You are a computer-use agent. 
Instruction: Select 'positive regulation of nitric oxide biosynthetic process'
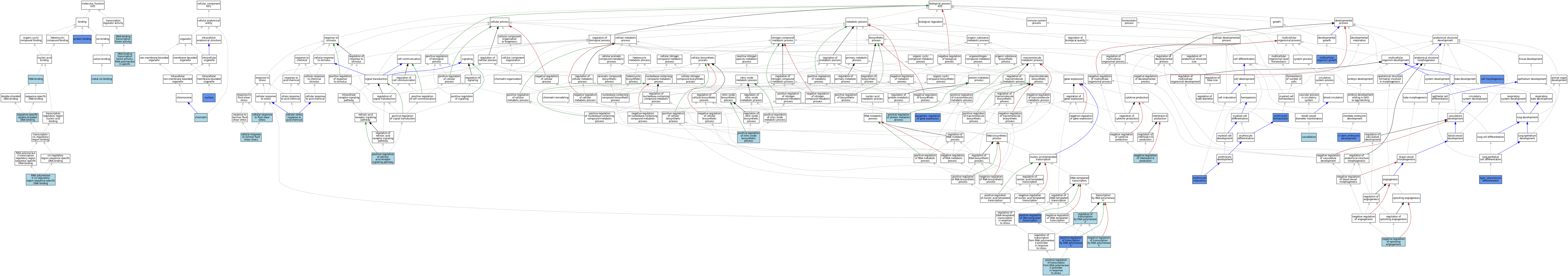pyautogui.click(x=749, y=137)
